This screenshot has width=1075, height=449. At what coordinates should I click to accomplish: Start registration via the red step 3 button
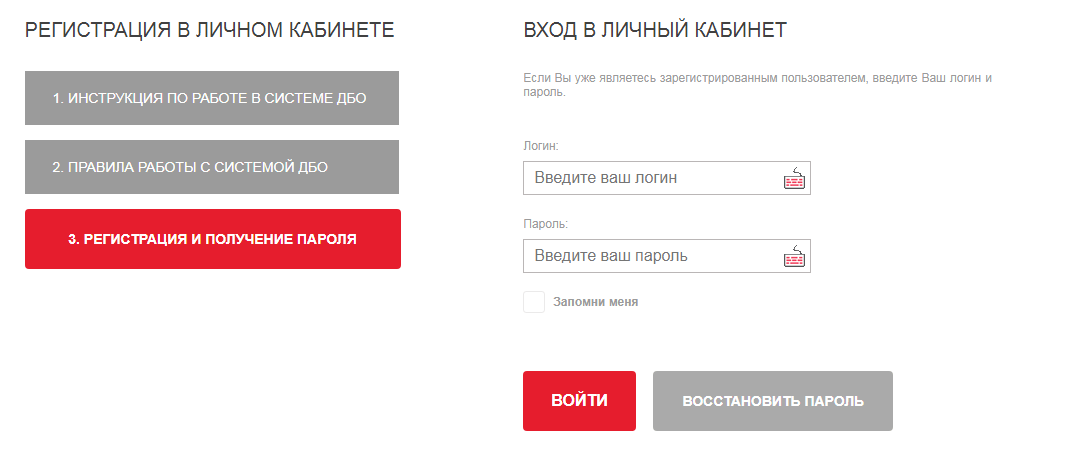[212, 239]
